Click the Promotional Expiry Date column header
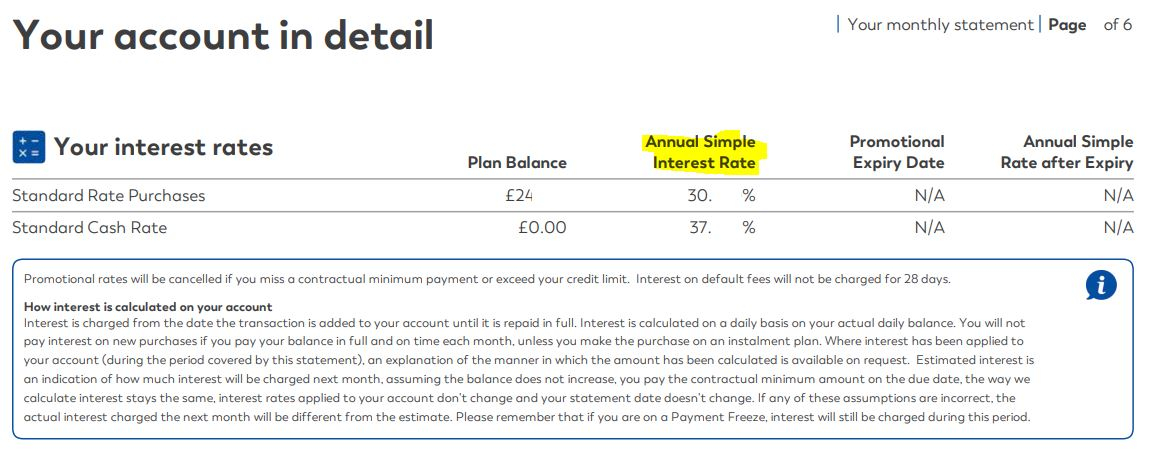 tap(897, 152)
